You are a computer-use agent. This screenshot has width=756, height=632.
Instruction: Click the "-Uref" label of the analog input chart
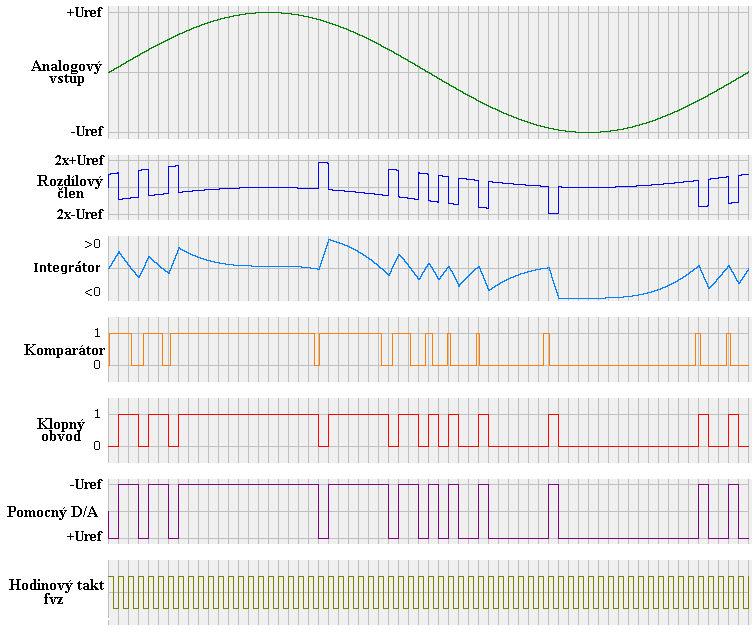[x=87, y=131]
